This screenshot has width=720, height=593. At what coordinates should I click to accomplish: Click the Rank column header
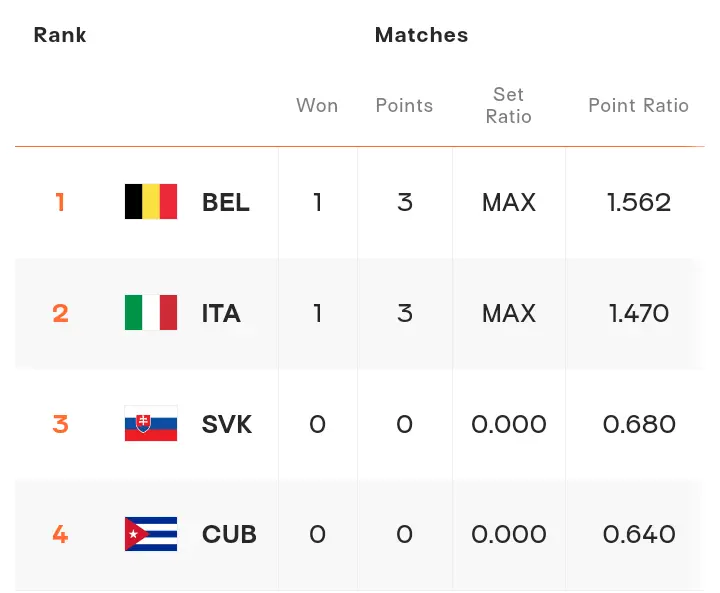60,35
